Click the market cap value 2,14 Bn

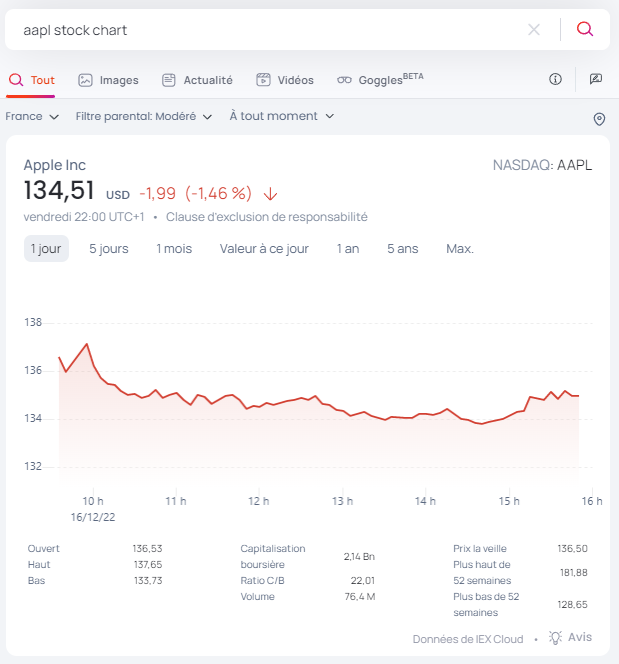pos(359,556)
